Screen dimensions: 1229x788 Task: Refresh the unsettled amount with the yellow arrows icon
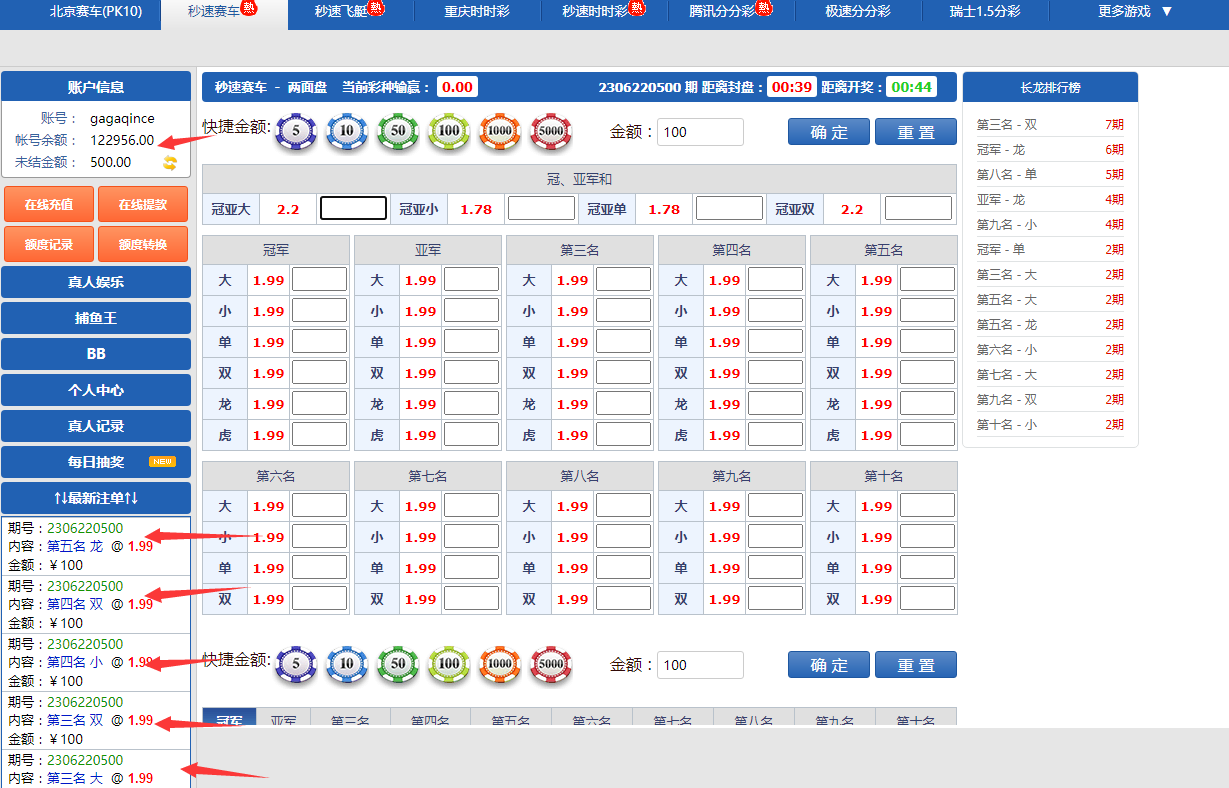(170, 162)
